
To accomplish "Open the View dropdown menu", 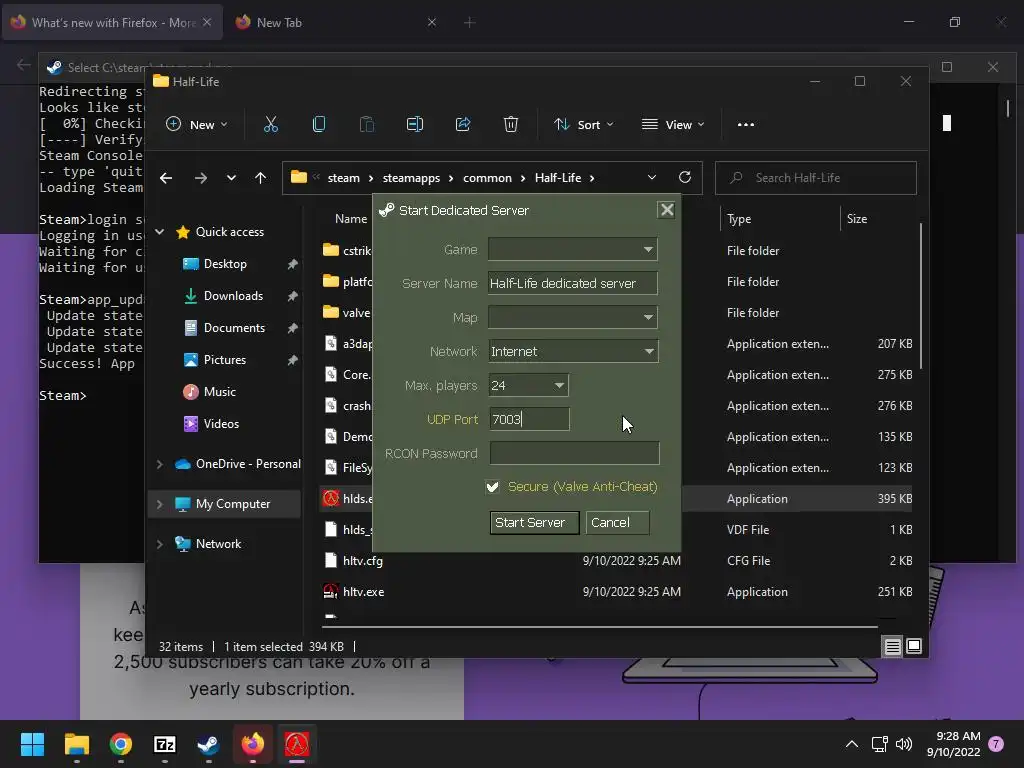I will tap(673, 124).
